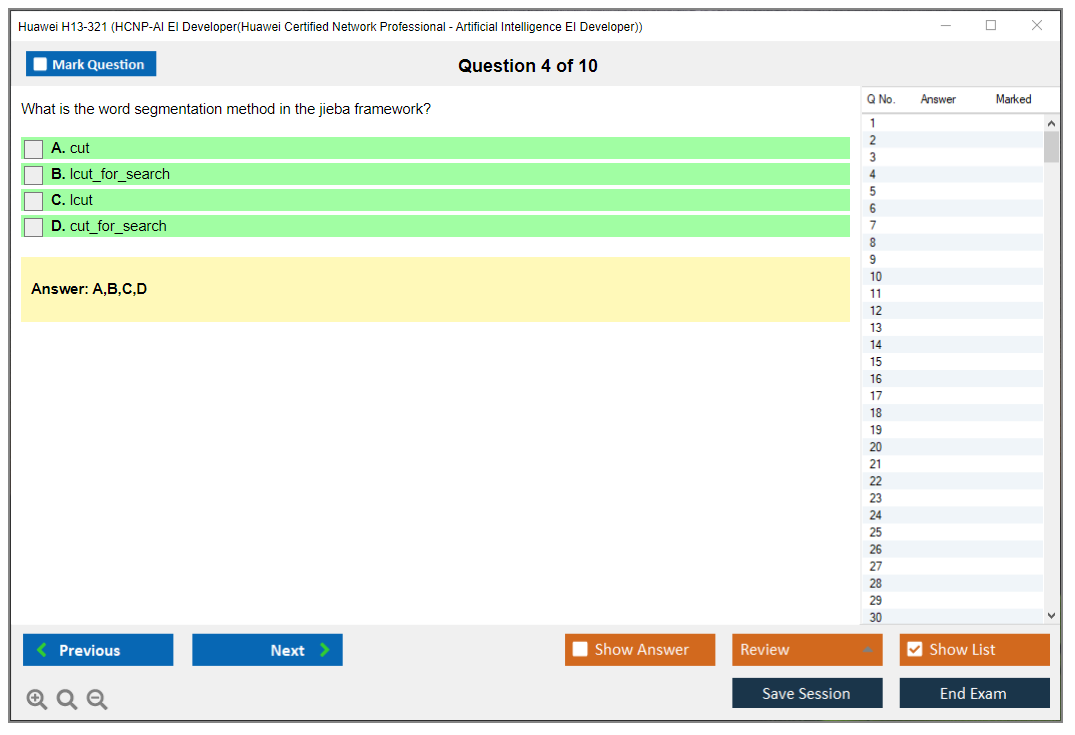Screen dimensions: 1075x735
Task: Jump to question 25 in the list
Action: [876, 532]
